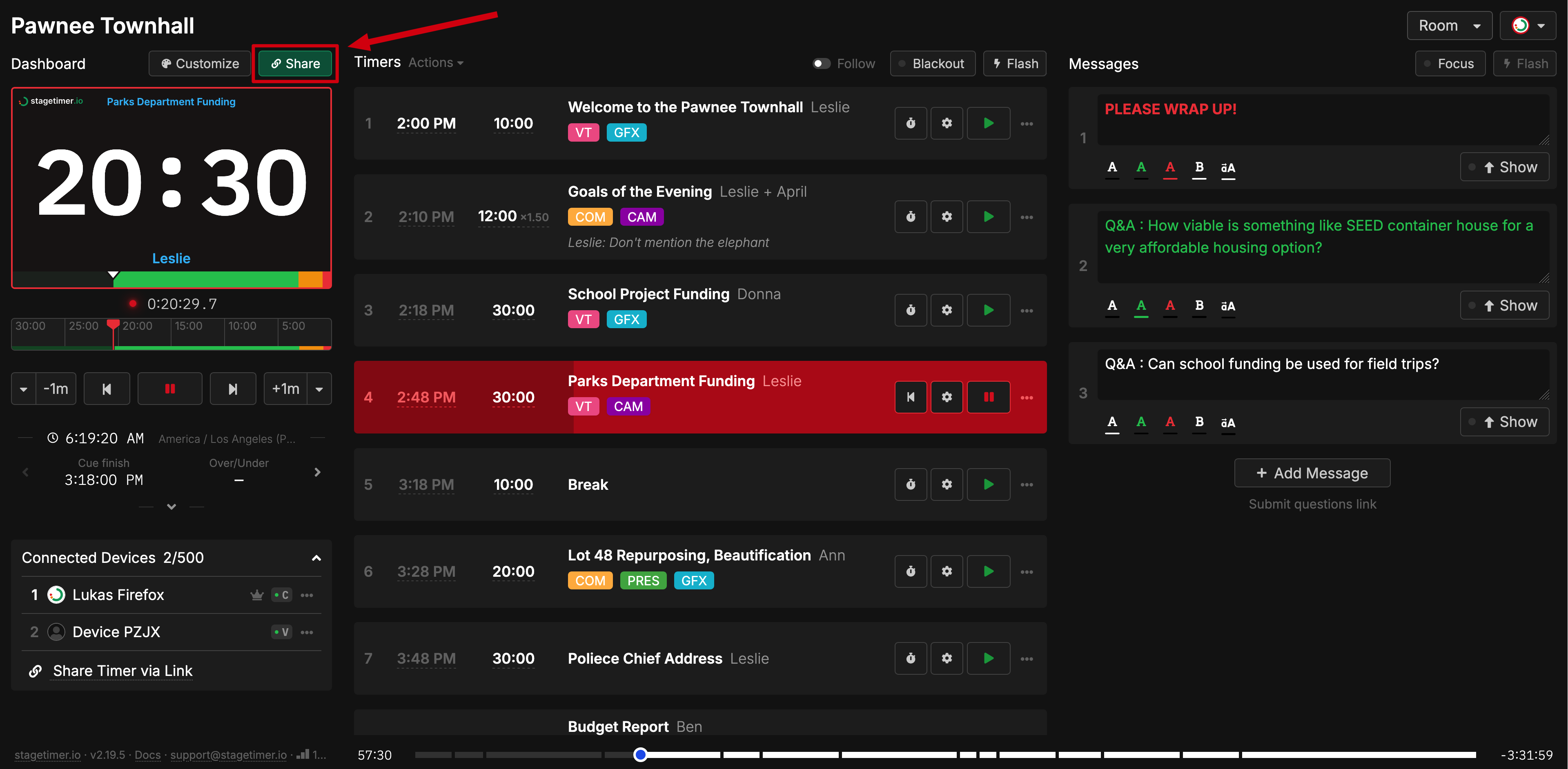The width and height of the screenshot is (1568, 769).
Task: Toggle uppercase on second message
Action: click(1228, 306)
